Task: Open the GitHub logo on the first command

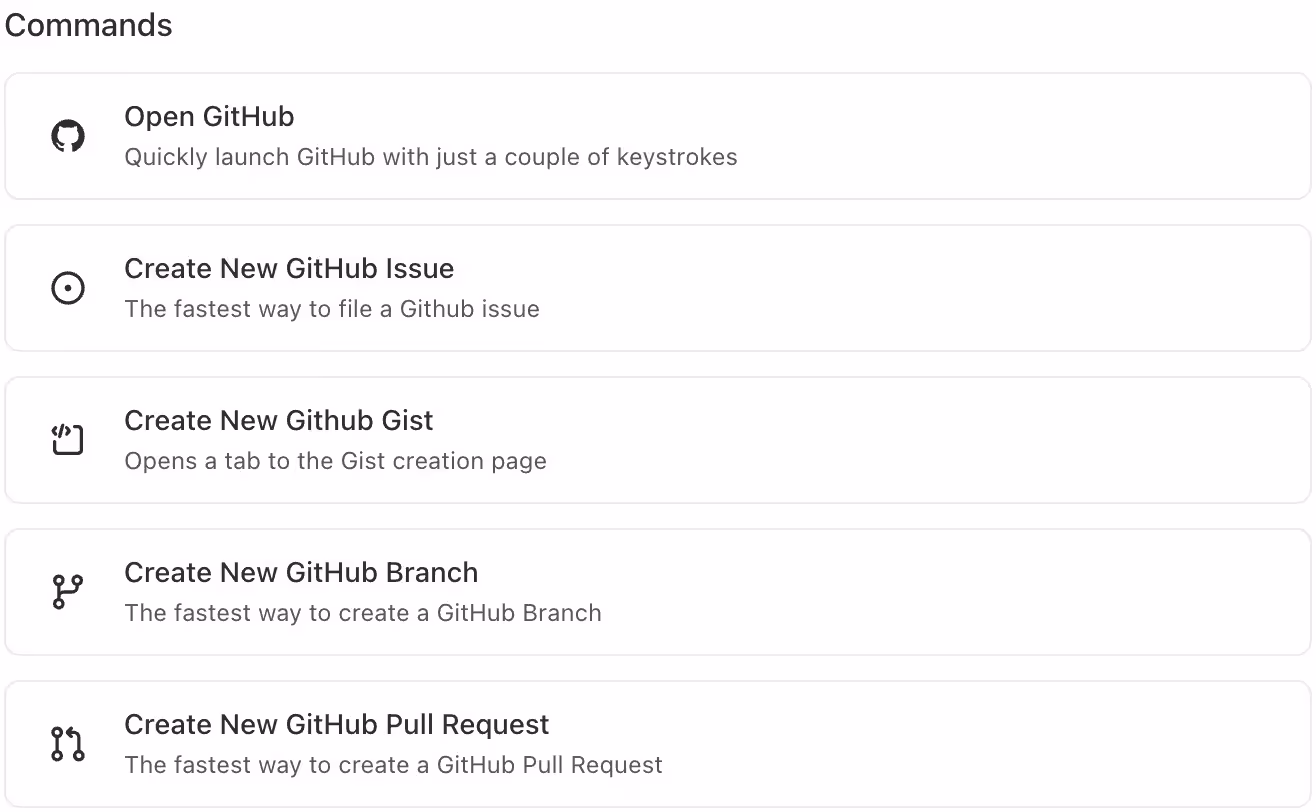Action: [67, 136]
